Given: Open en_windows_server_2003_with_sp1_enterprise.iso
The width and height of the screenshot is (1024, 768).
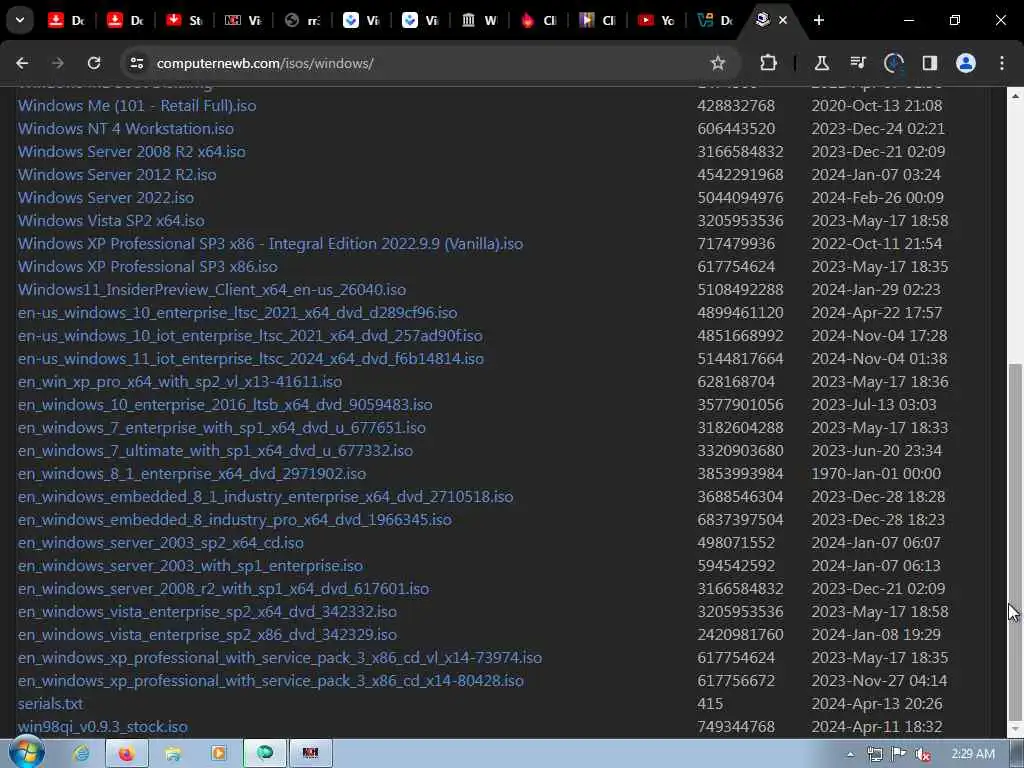Looking at the screenshot, I should (x=190, y=566).
